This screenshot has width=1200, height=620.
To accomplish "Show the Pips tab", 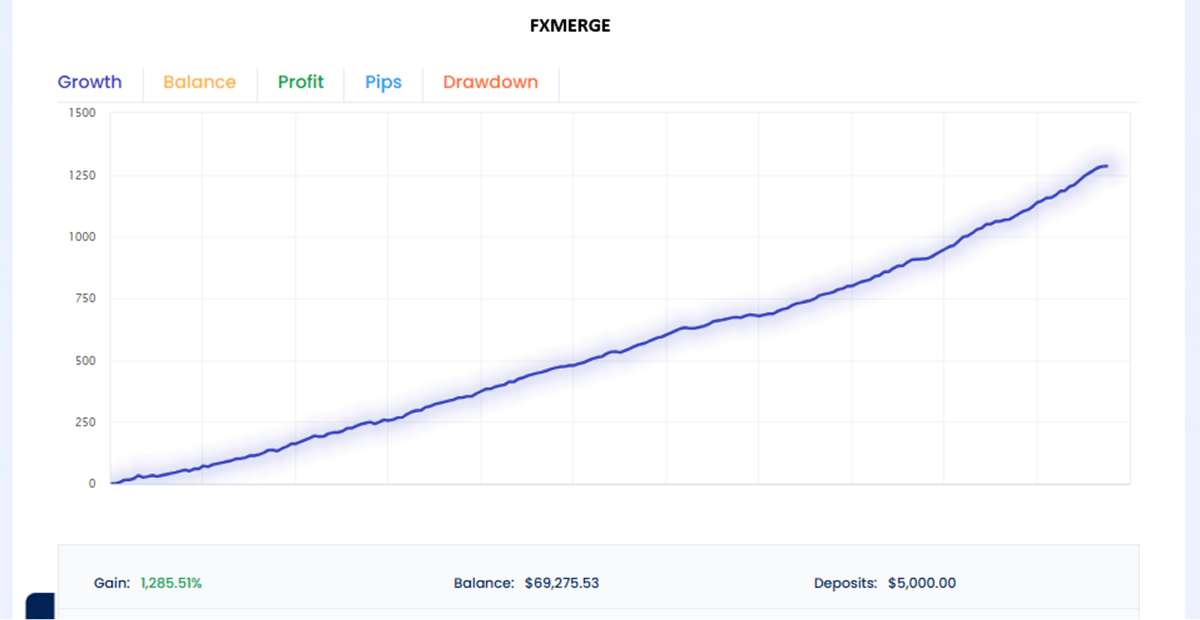I will coord(383,83).
